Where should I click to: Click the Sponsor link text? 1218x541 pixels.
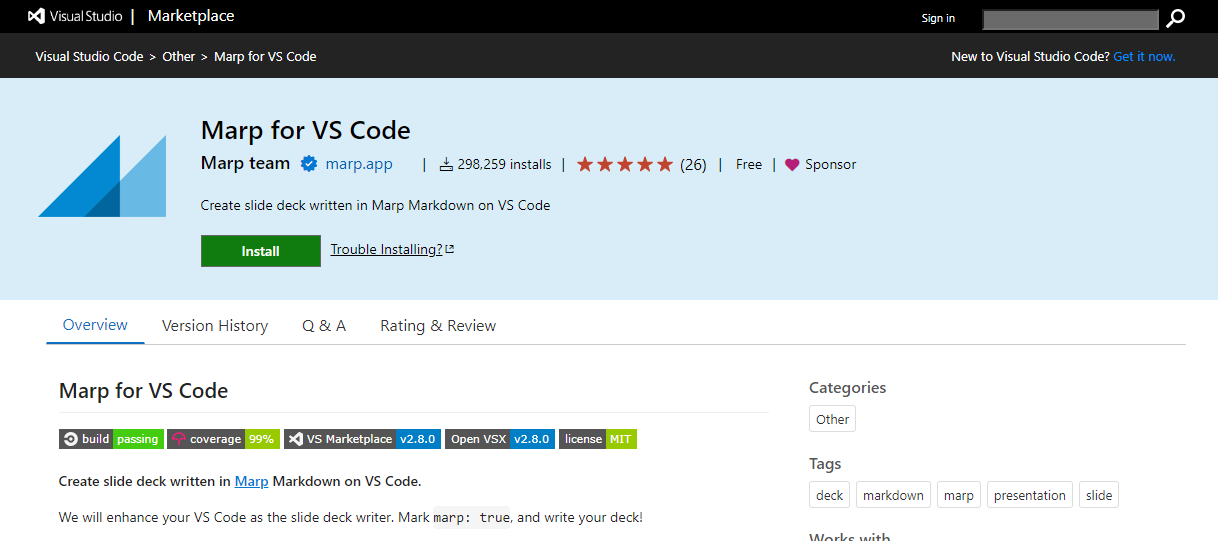point(831,164)
